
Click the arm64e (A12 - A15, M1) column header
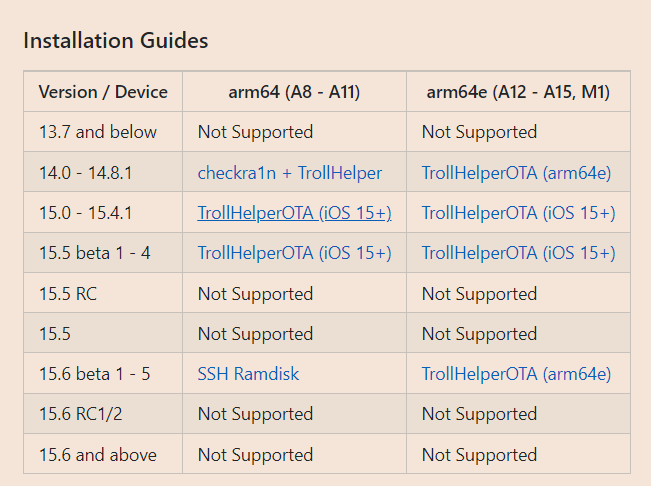pyautogui.click(x=518, y=92)
